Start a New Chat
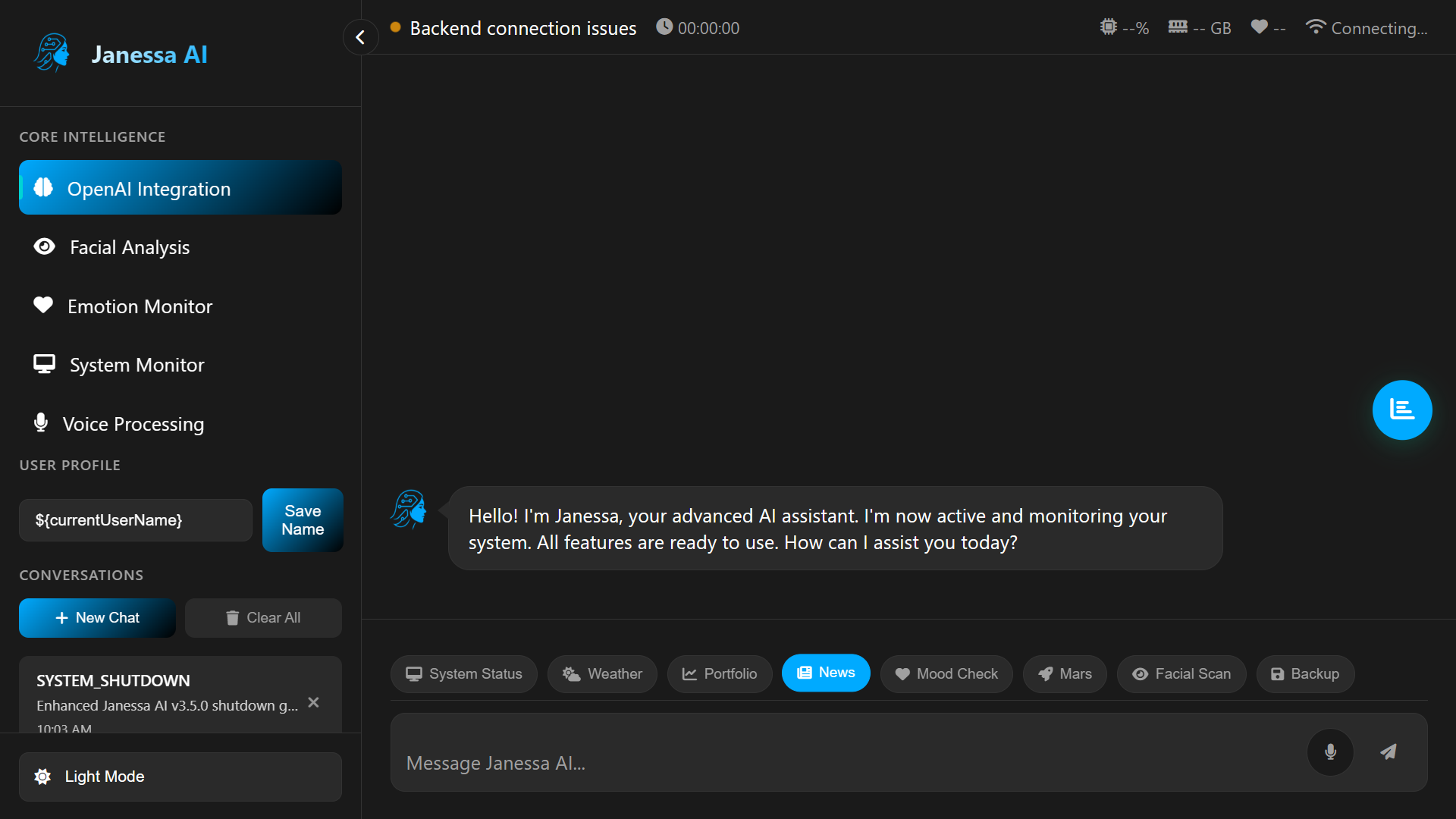This screenshot has height=819, width=1456. [x=97, y=617]
